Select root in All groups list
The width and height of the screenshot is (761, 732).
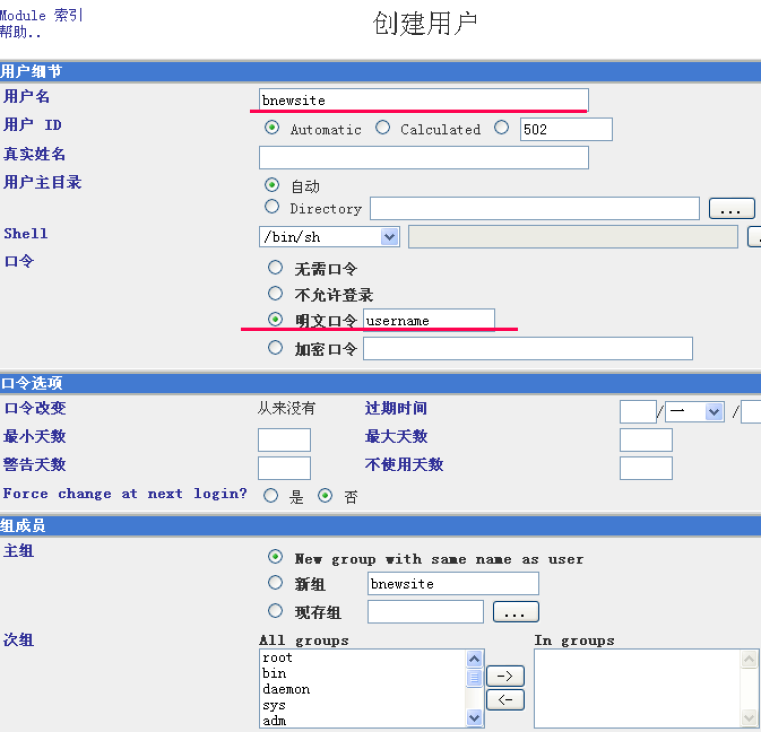tap(278, 658)
